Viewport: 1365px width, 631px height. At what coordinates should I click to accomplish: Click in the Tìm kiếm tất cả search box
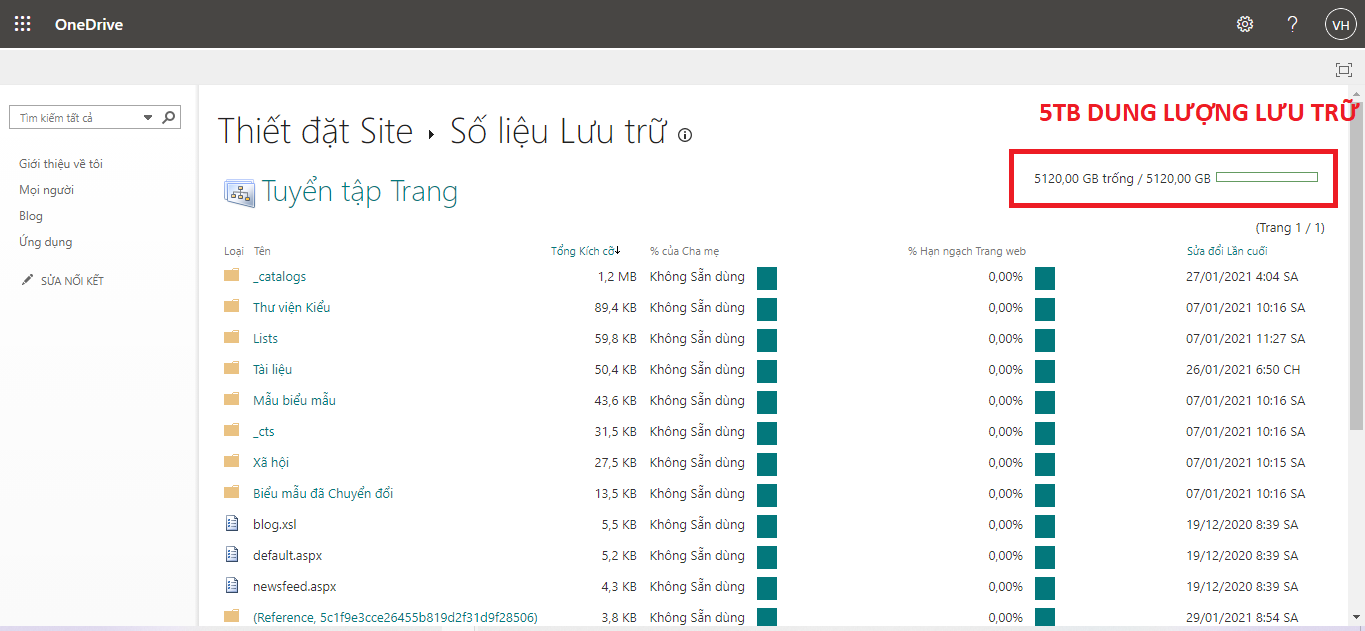coord(75,118)
